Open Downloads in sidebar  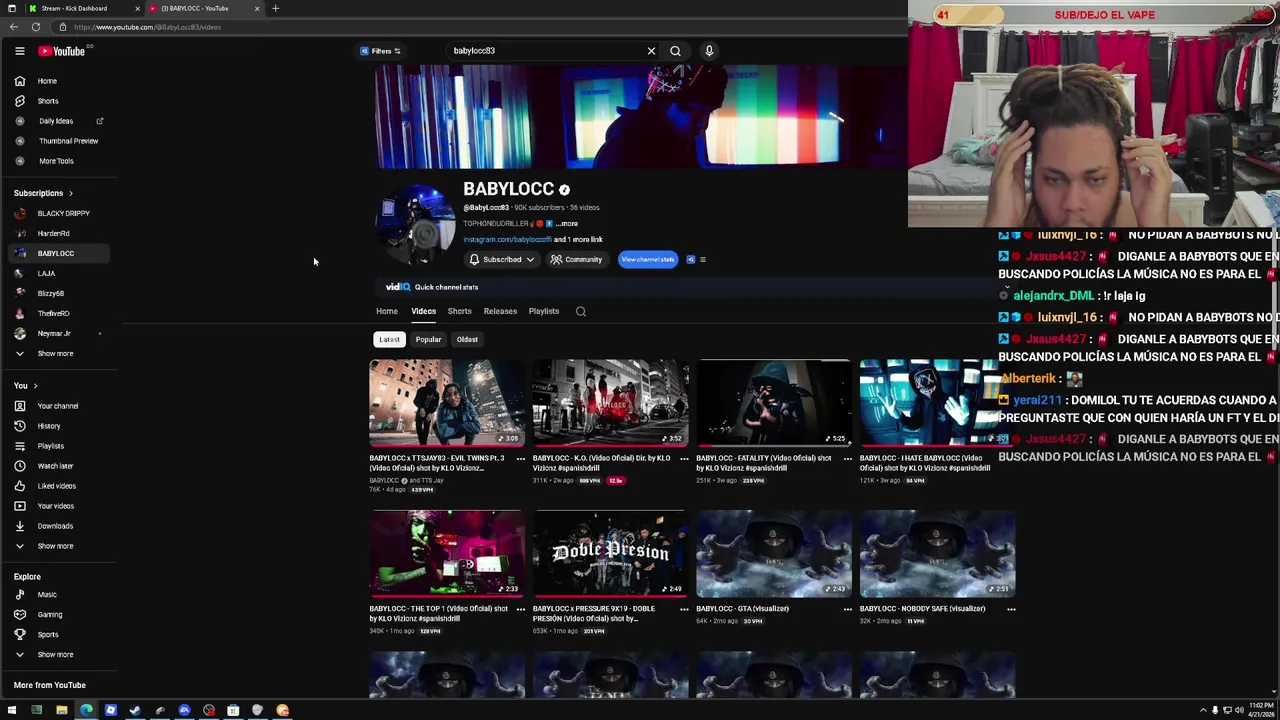click(60, 526)
